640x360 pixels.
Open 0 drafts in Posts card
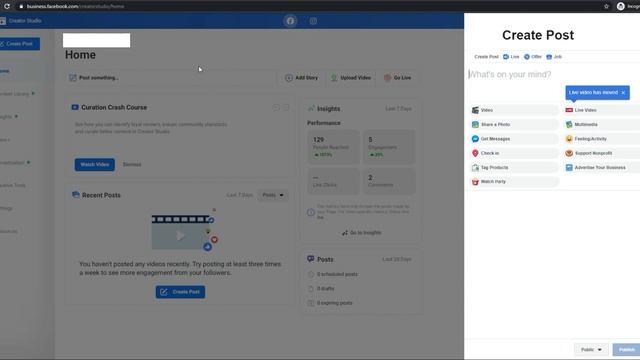[x=325, y=289]
